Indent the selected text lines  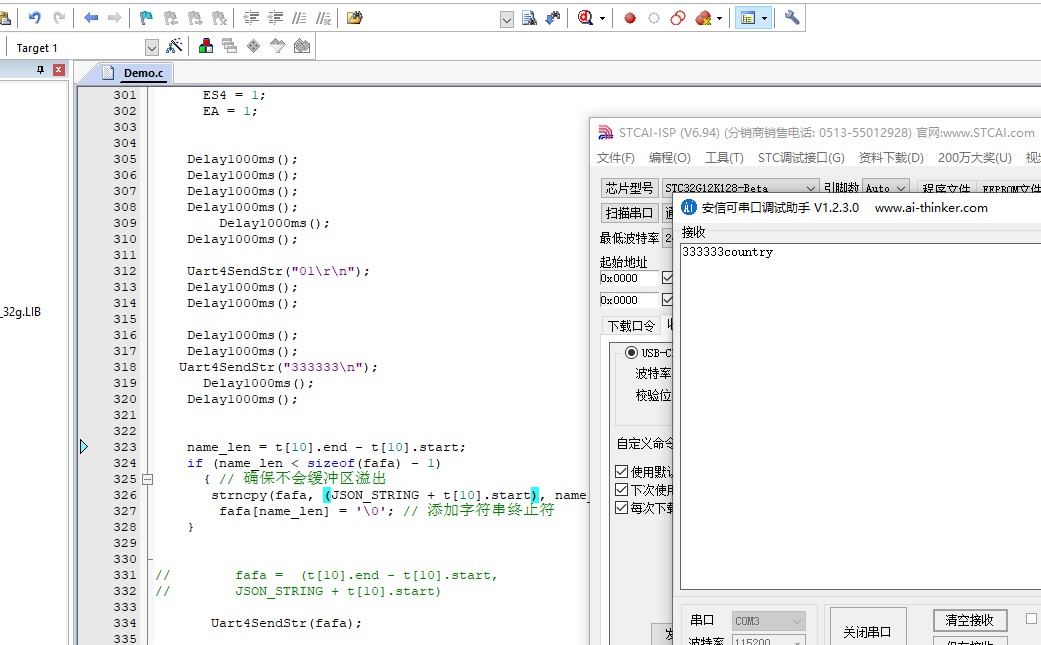pos(252,18)
